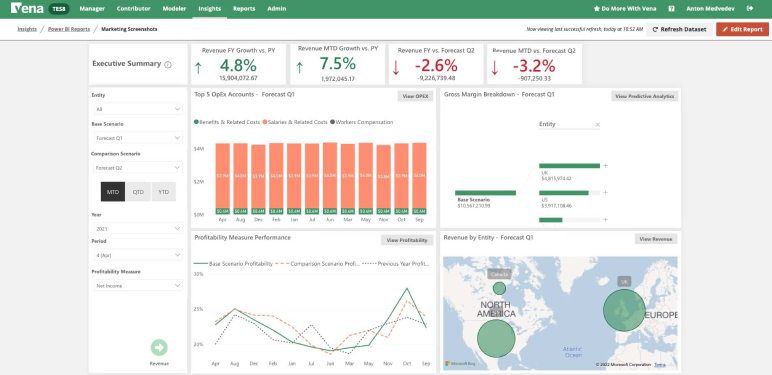772x375 pixels.
Task: Click the Power BI Reports breadcrumb link
Action: [69, 29]
